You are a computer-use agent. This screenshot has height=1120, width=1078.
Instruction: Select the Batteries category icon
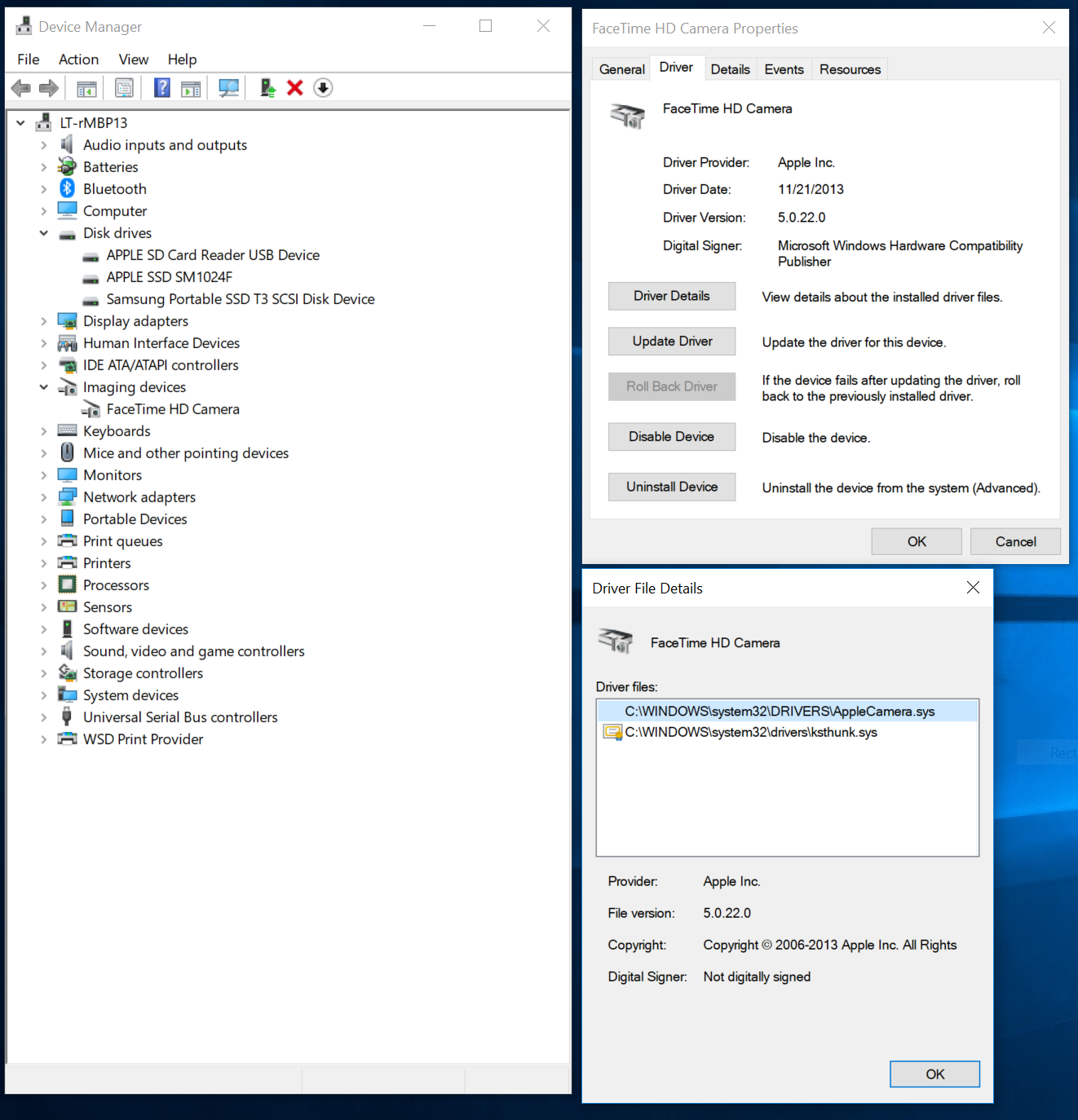point(67,166)
